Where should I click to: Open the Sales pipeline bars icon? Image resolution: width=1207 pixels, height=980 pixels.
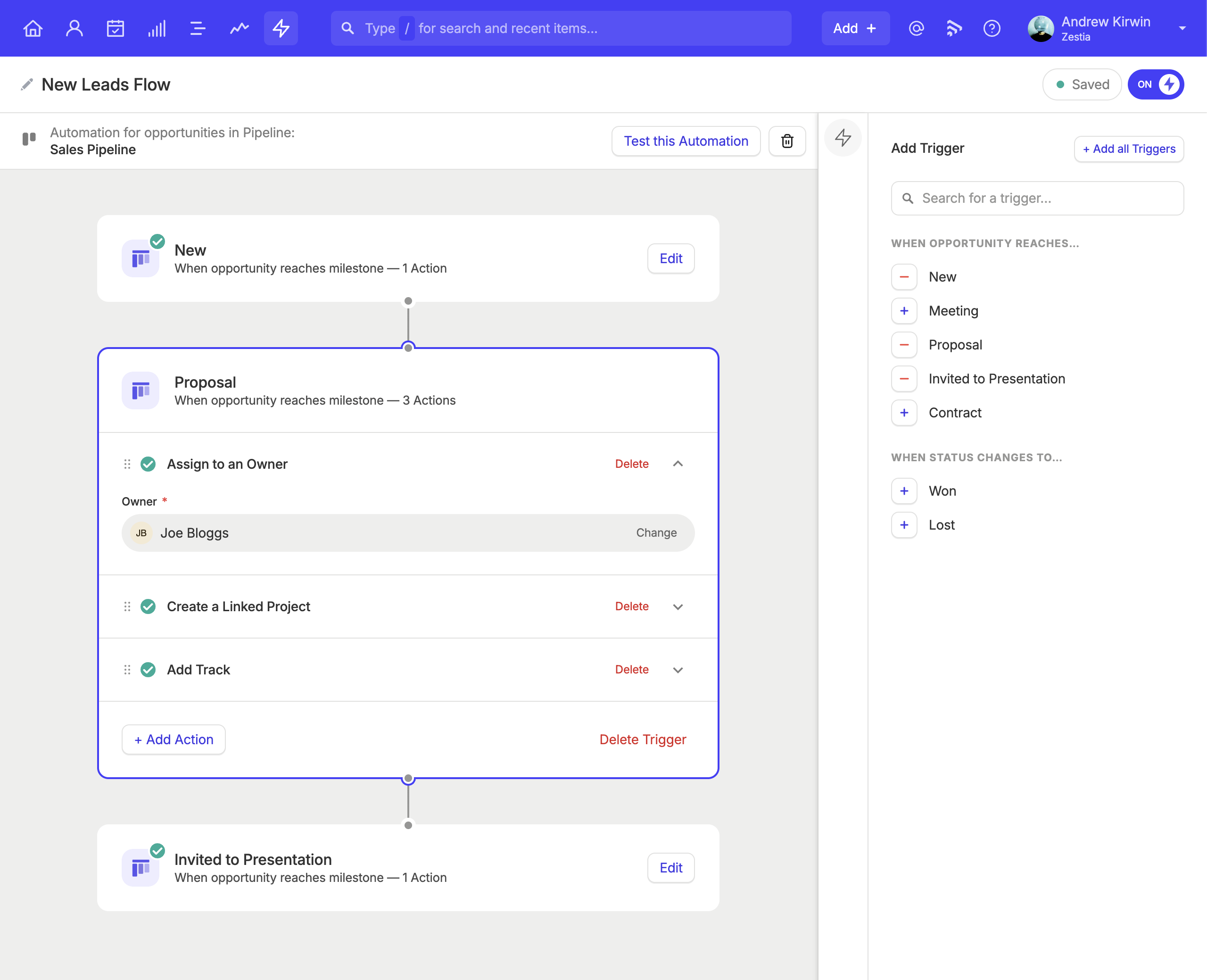157,28
